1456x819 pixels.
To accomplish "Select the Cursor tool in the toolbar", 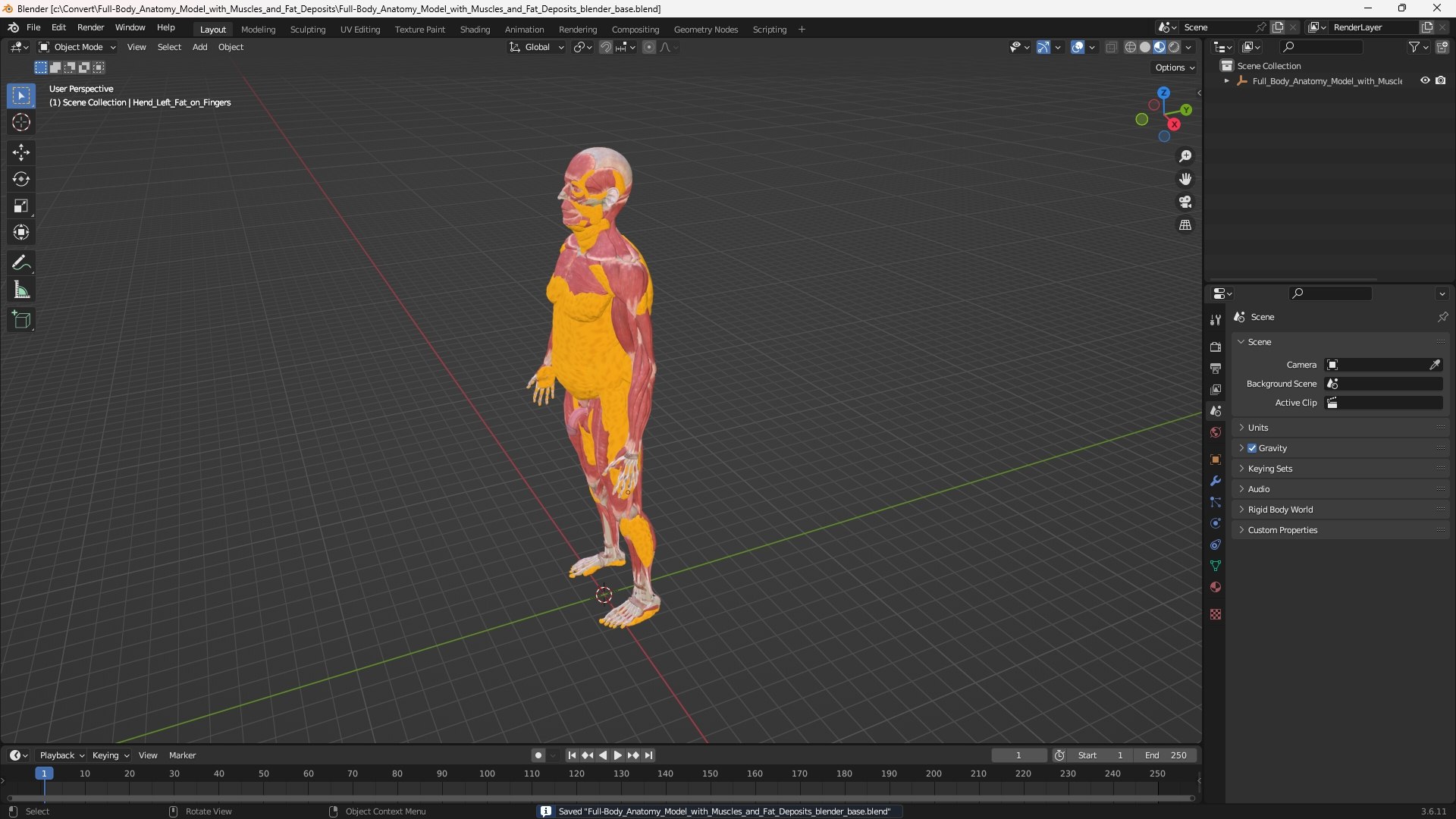I will tap(21, 122).
